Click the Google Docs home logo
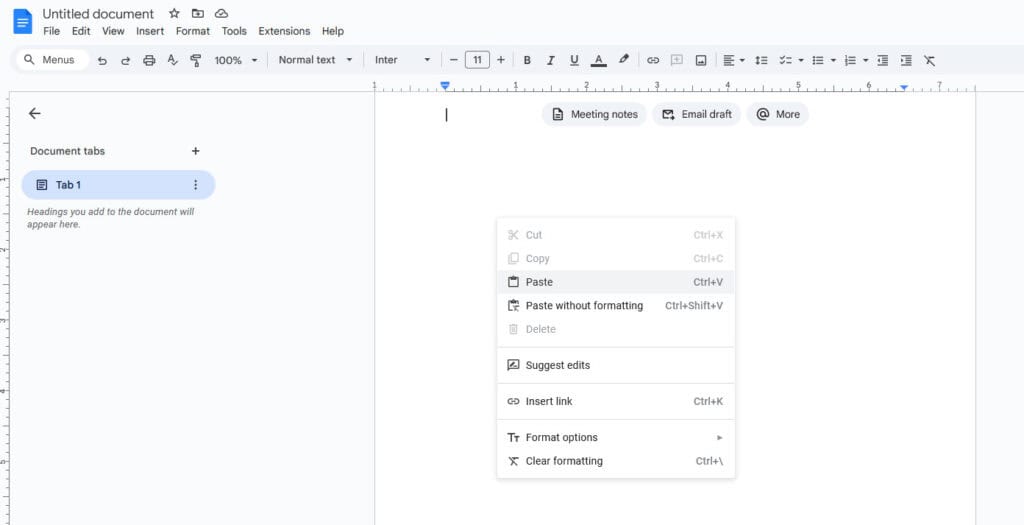Viewport: 1024px width, 525px height. (x=22, y=22)
